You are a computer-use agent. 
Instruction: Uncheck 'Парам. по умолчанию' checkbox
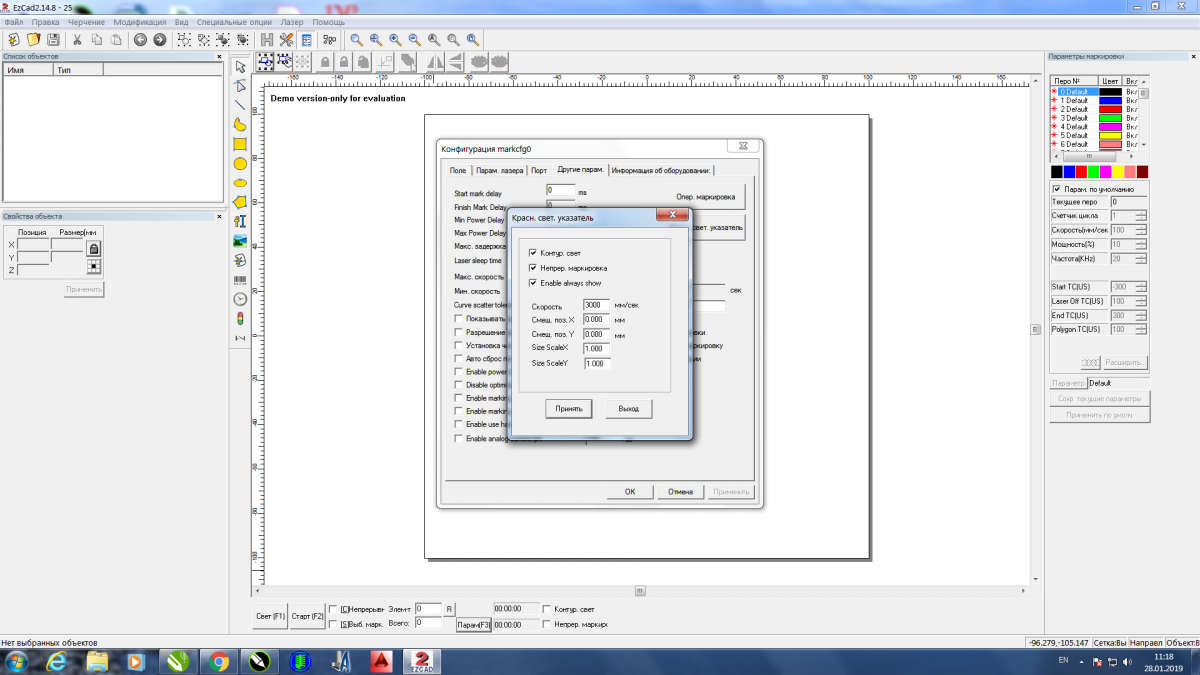click(x=1057, y=188)
